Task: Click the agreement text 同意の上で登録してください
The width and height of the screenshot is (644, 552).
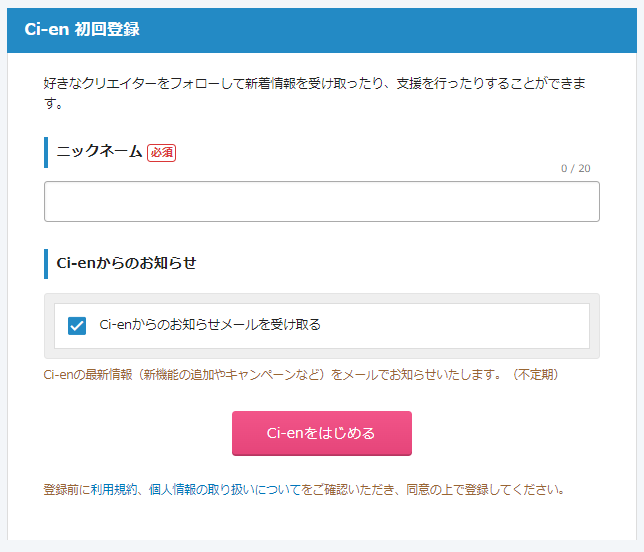Action: pos(485,489)
